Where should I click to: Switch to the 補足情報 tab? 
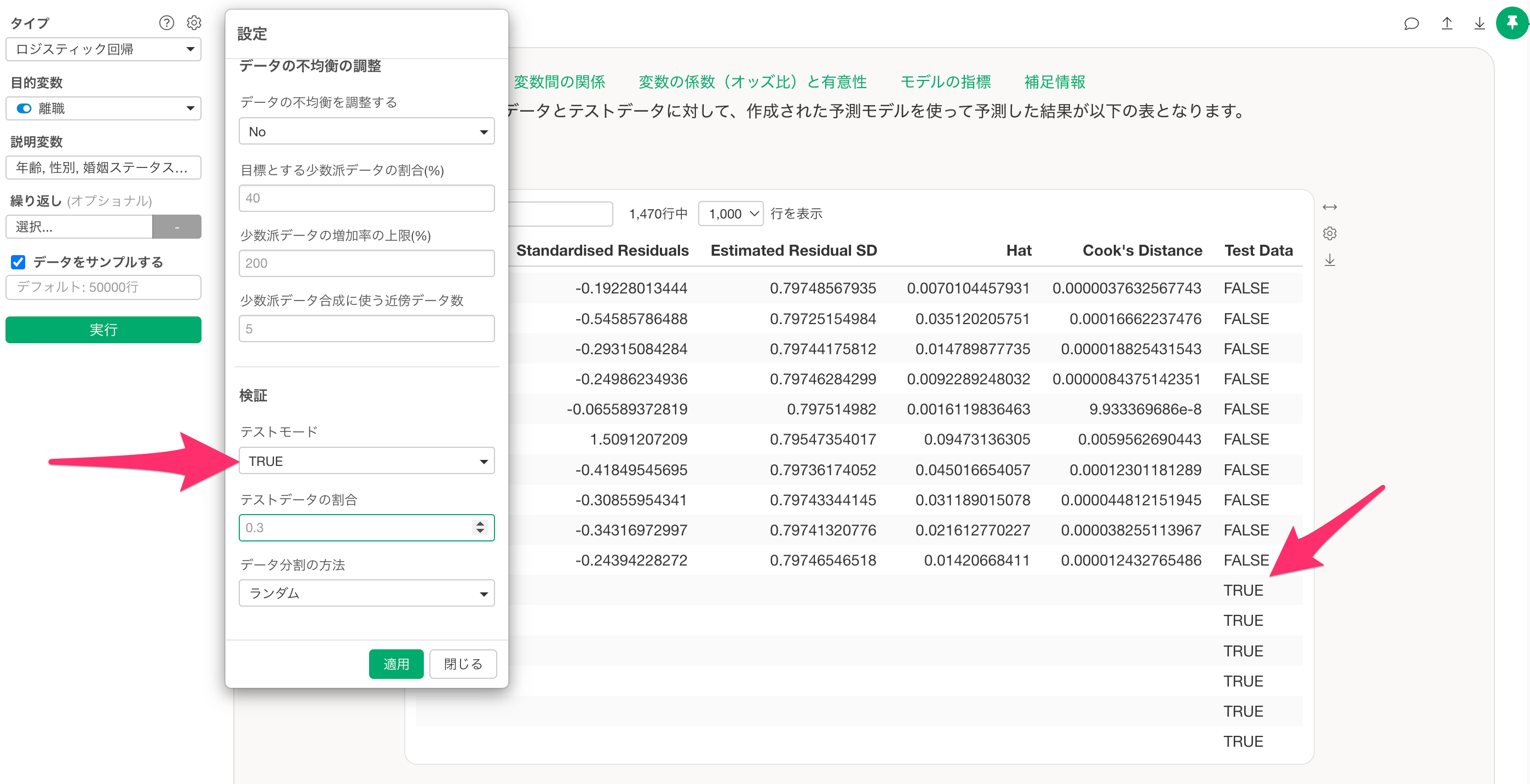coord(1054,82)
